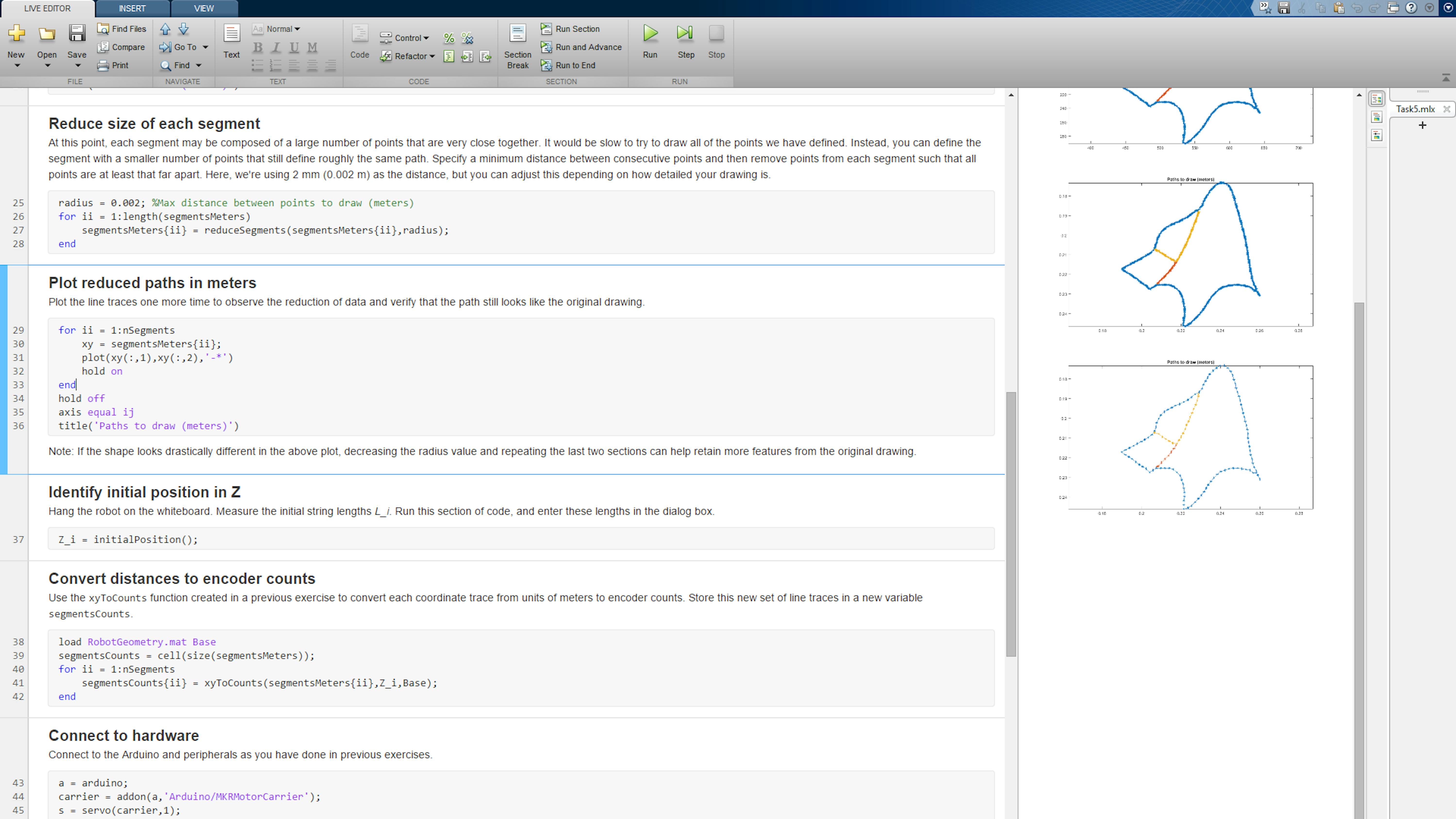
Task: Toggle bulleted list formatting
Action: coord(258,66)
